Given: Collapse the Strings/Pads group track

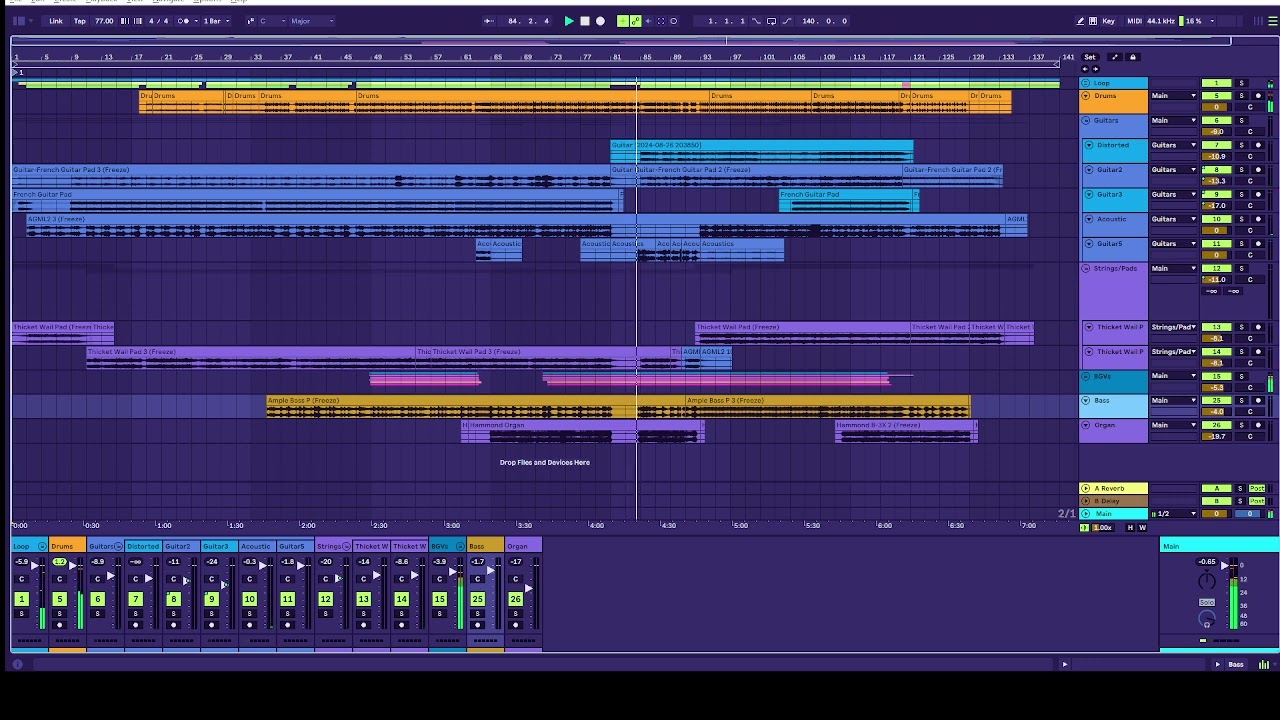Looking at the screenshot, I should 1086,268.
